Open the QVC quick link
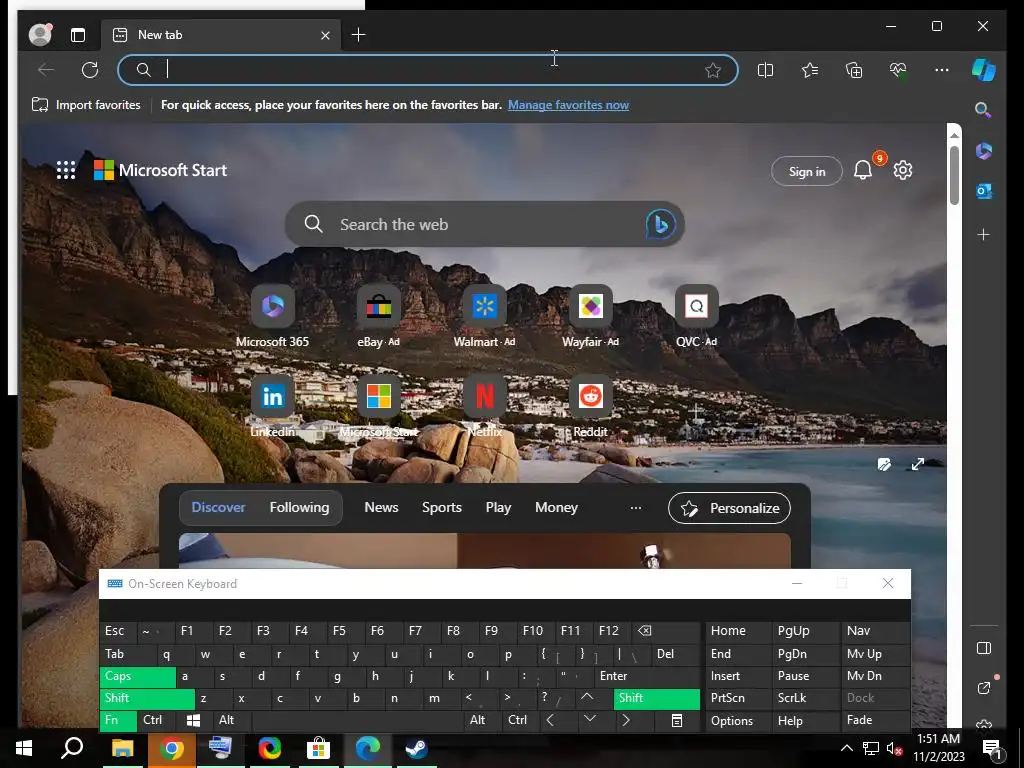 [x=696, y=317]
